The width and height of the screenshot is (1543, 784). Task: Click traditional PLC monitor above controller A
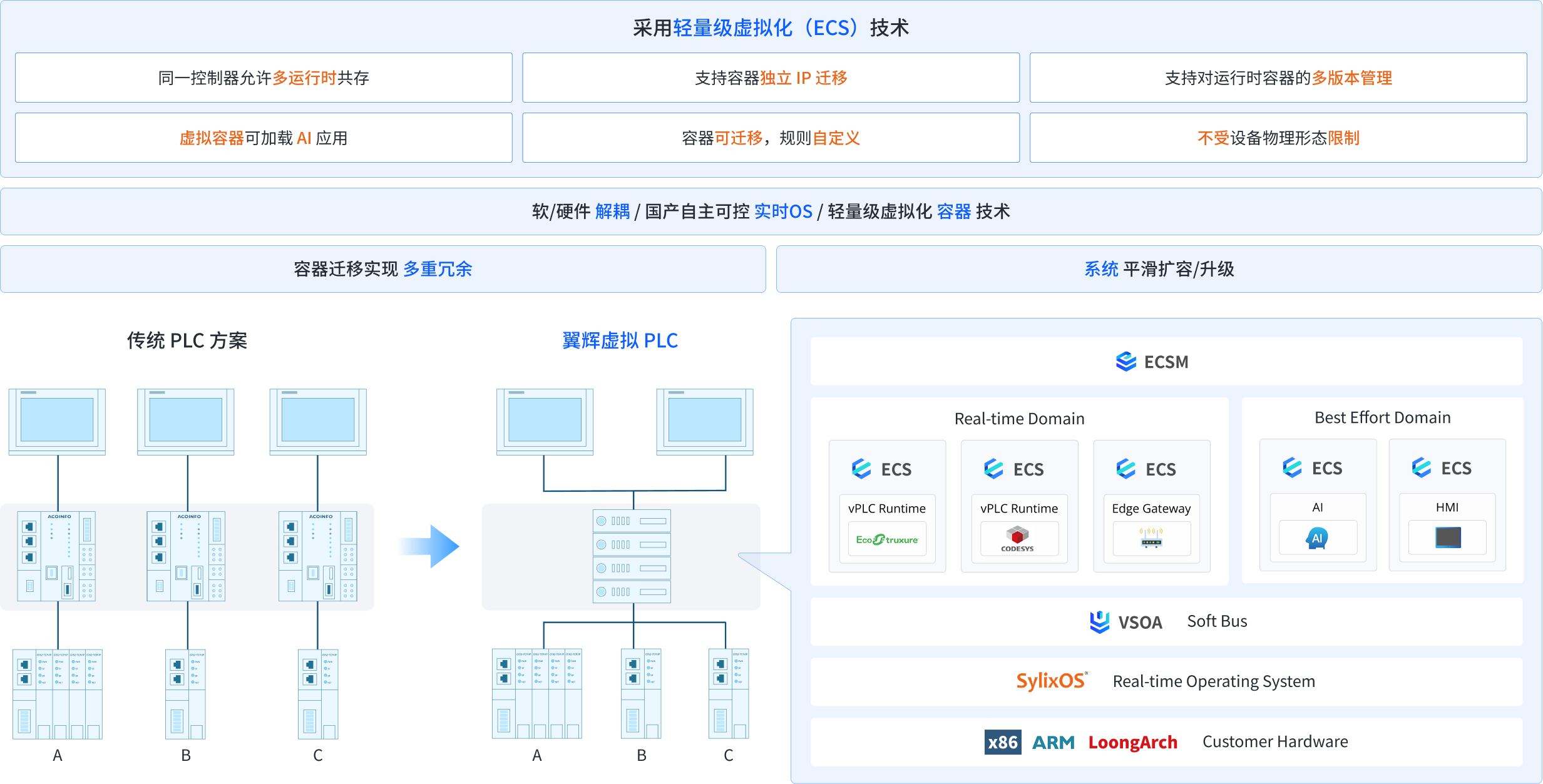57,422
